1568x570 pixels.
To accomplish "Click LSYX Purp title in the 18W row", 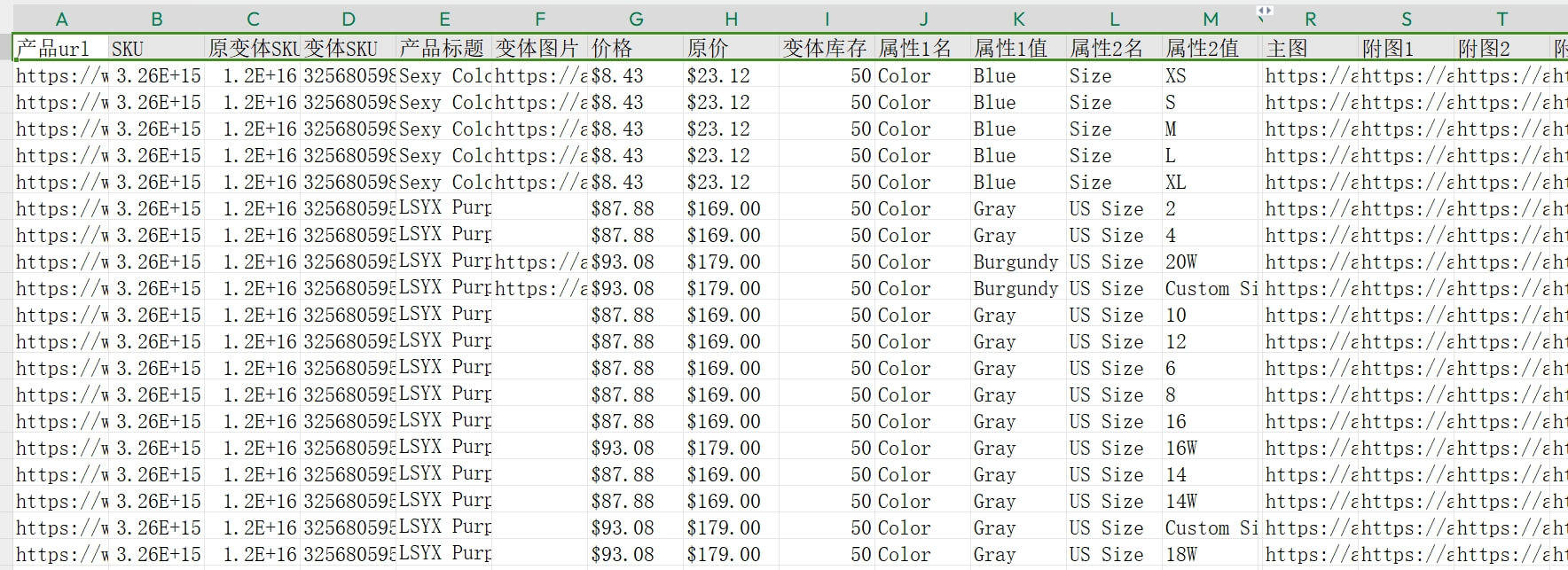I will pyautogui.click(x=444, y=554).
